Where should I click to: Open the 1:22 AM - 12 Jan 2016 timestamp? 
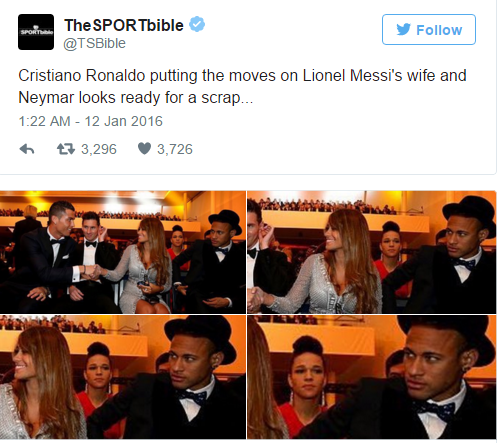click(91, 121)
